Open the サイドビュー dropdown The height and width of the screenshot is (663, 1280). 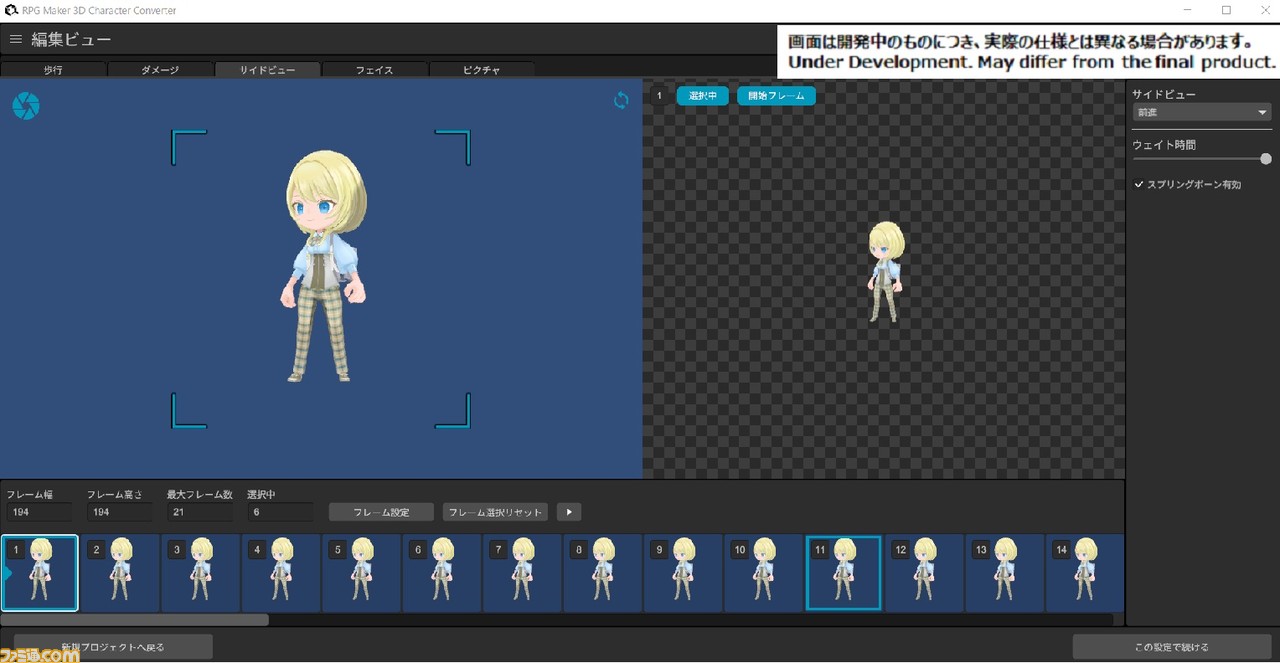[1201, 113]
